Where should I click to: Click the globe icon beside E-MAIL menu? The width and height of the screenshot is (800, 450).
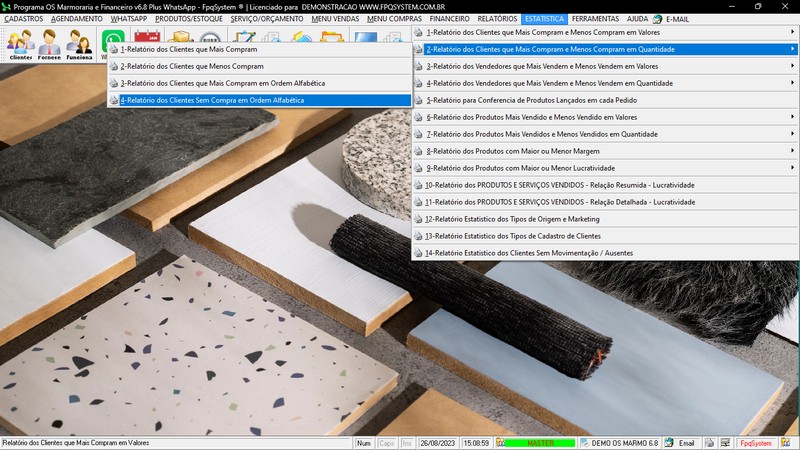pos(657,19)
